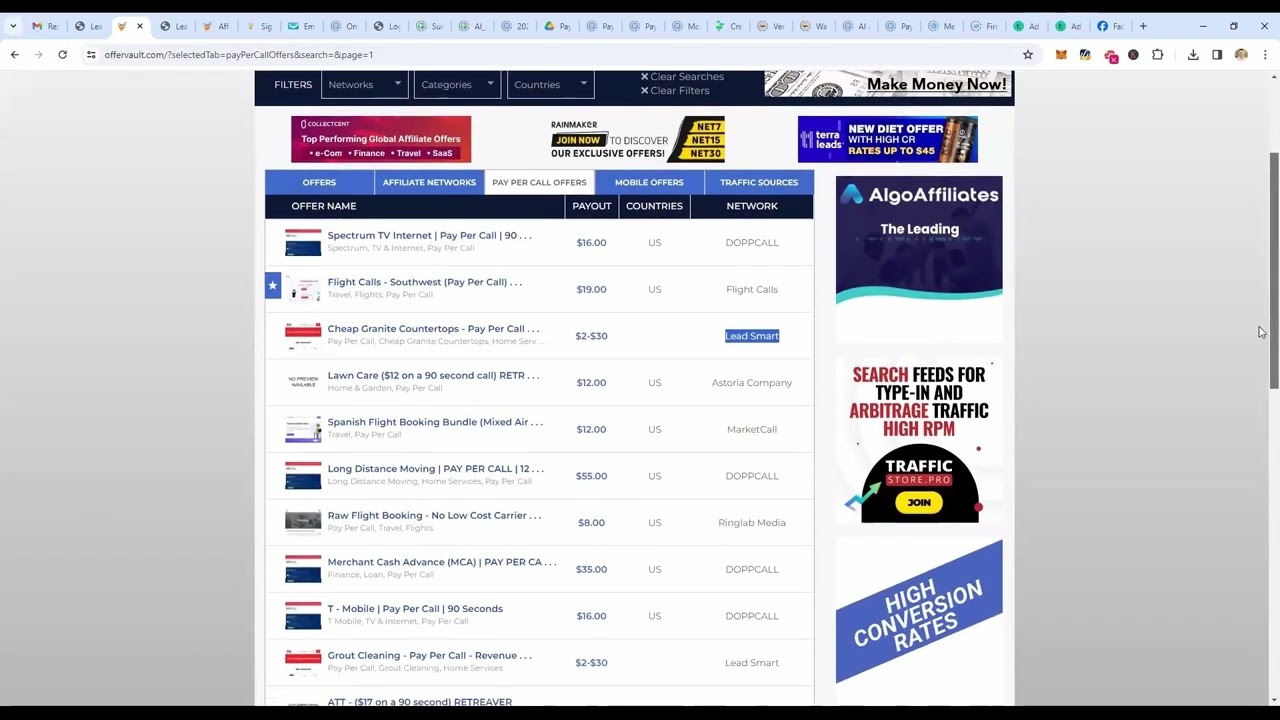Open Merchant Cash Advance (MCA) offer
Screen dimensions: 1280x720
442,562
